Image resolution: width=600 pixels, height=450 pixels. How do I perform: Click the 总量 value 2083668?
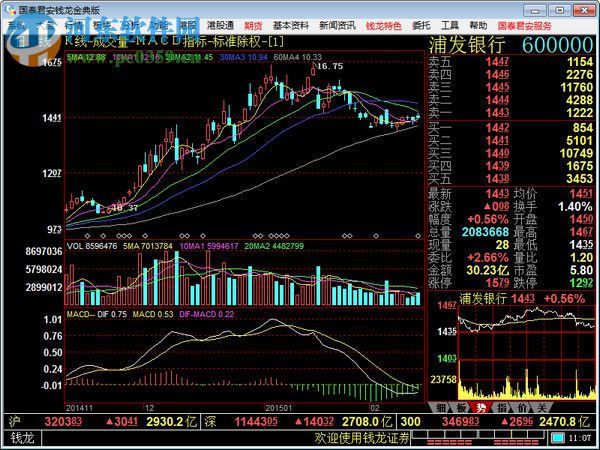click(x=485, y=232)
